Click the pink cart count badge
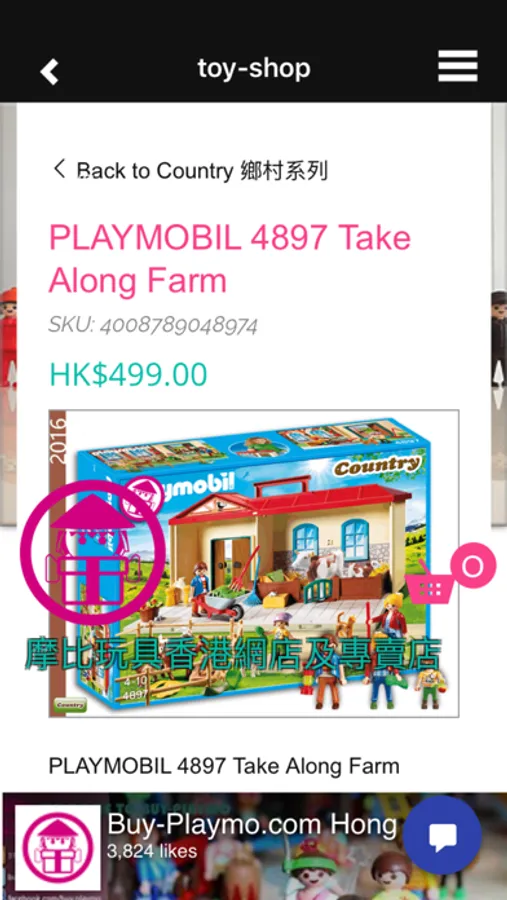Image resolution: width=507 pixels, height=900 pixels. pos(473,565)
